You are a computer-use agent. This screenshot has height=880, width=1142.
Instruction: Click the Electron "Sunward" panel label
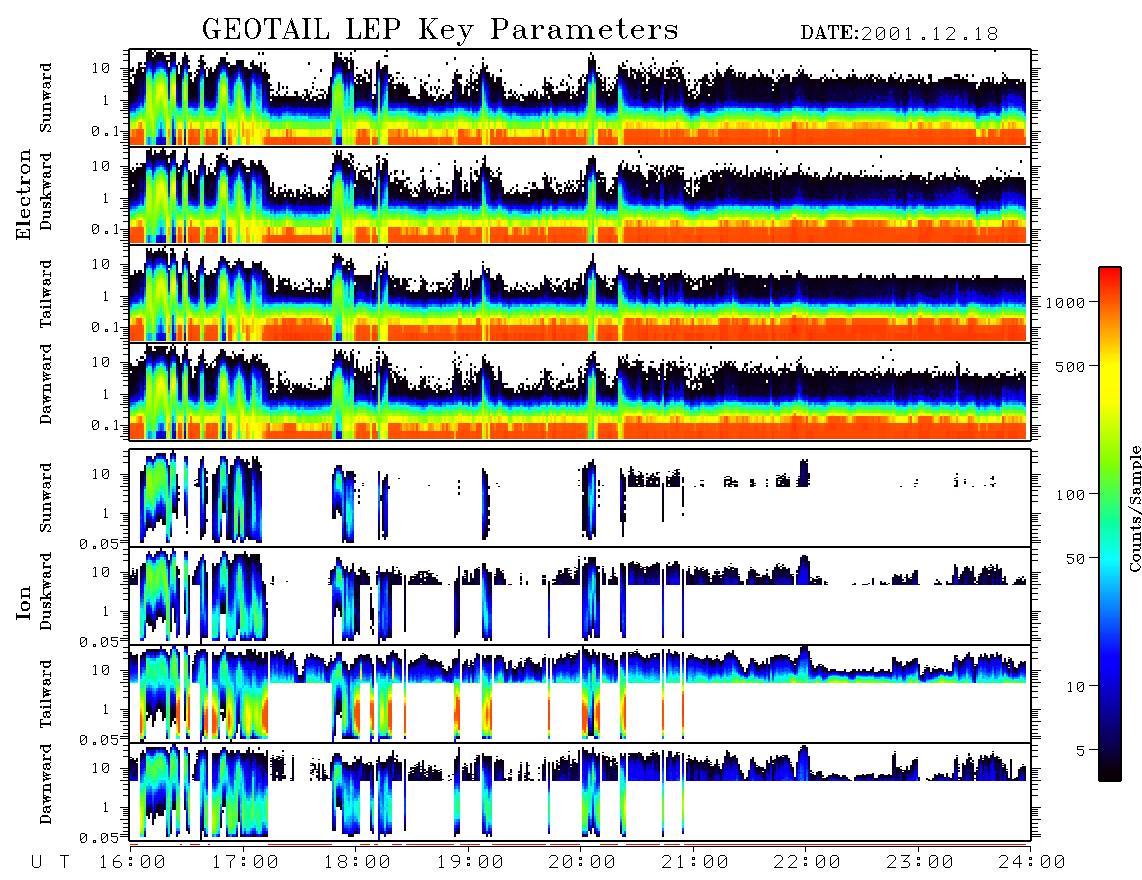click(x=46, y=98)
